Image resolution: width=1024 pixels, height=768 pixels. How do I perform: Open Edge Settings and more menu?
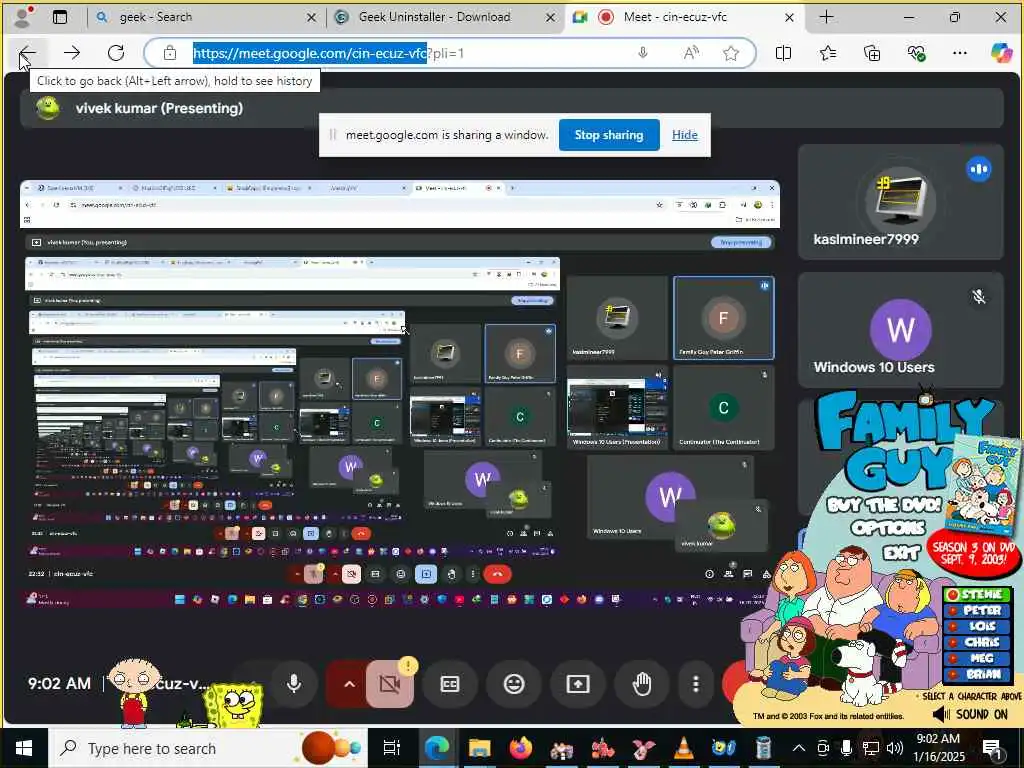click(x=959, y=53)
